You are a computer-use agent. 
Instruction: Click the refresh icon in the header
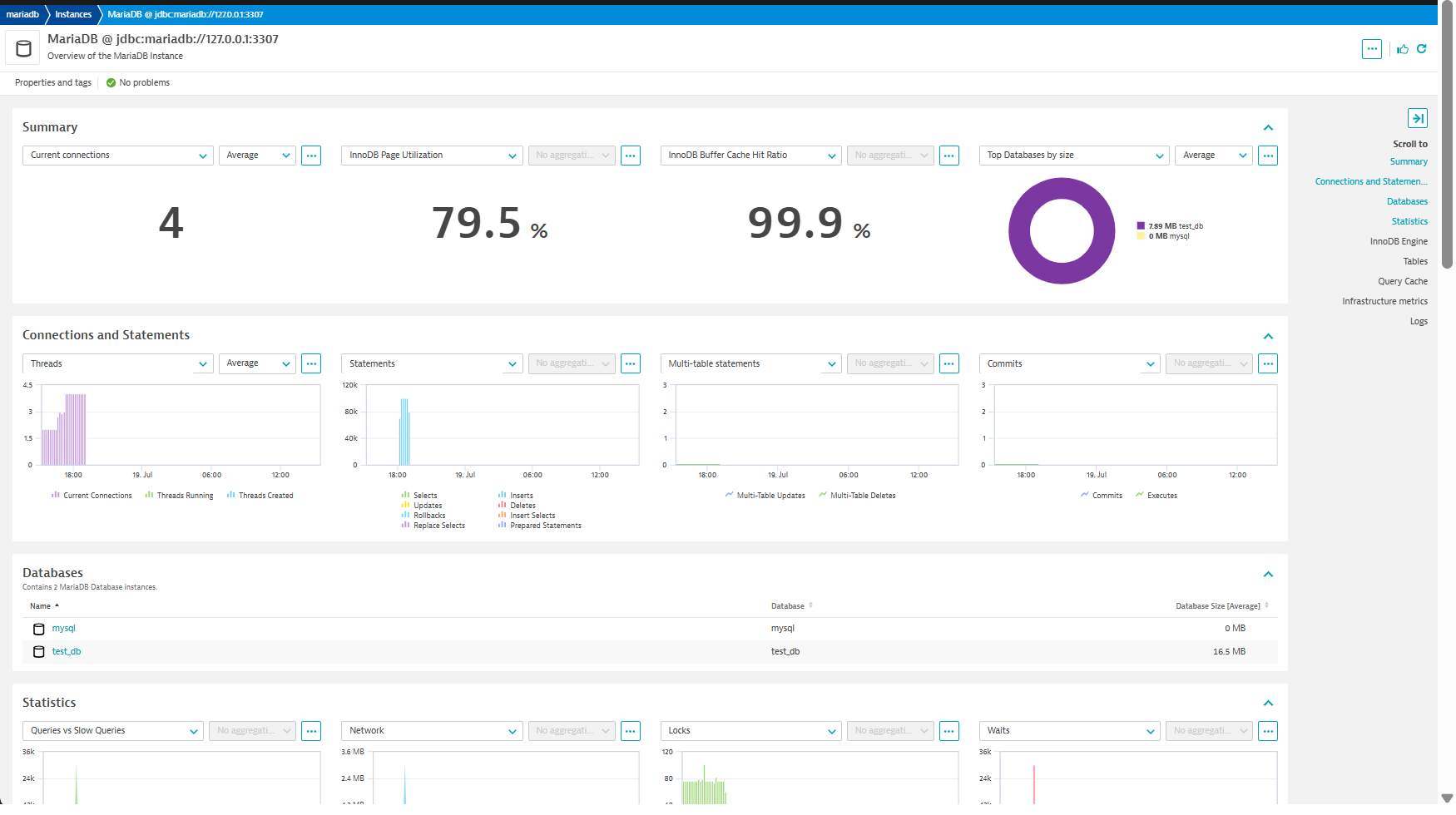pos(1422,49)
